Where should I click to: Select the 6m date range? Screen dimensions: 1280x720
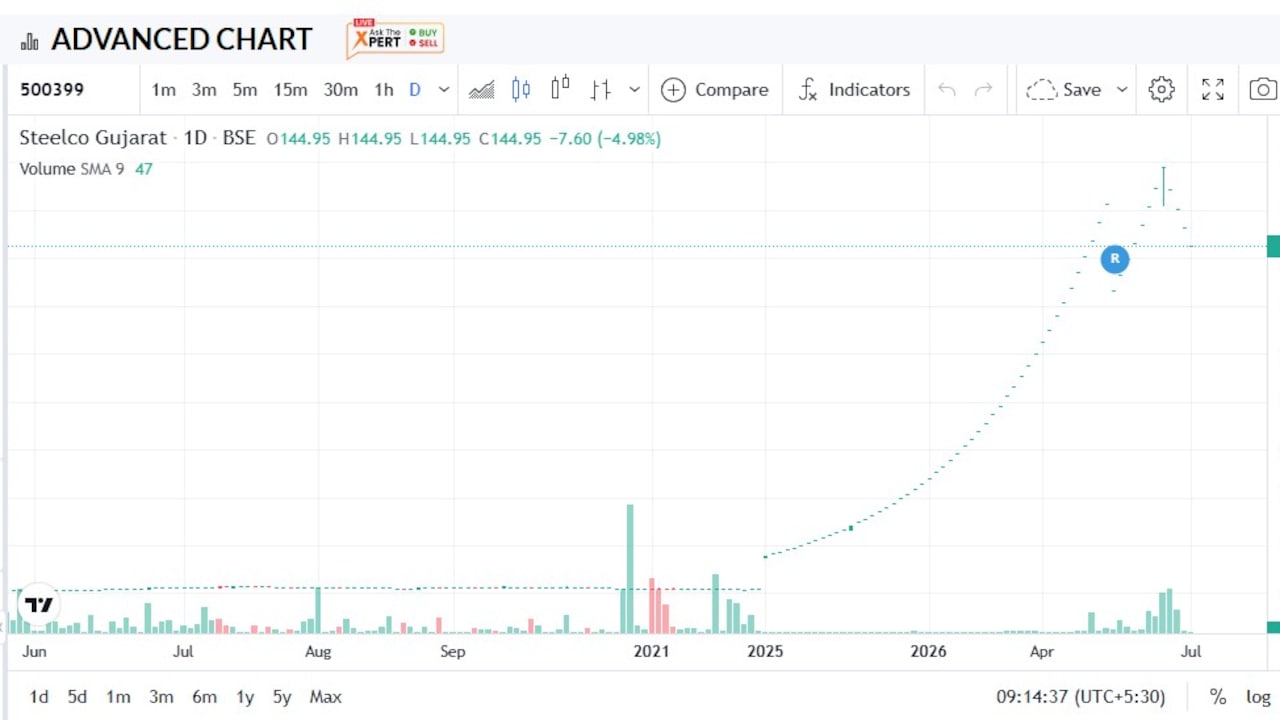point(204,697)
